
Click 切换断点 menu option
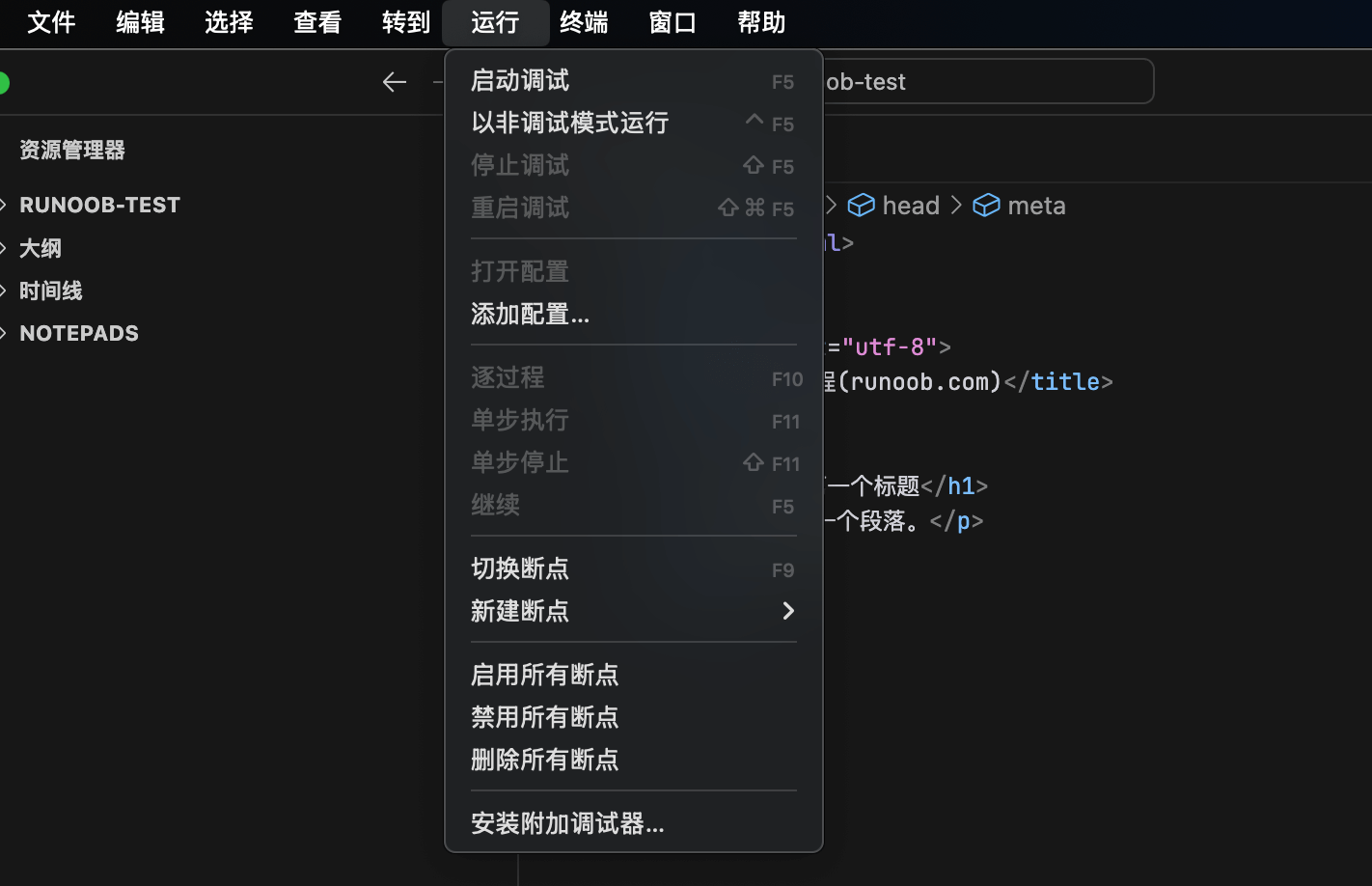(520, 569)
